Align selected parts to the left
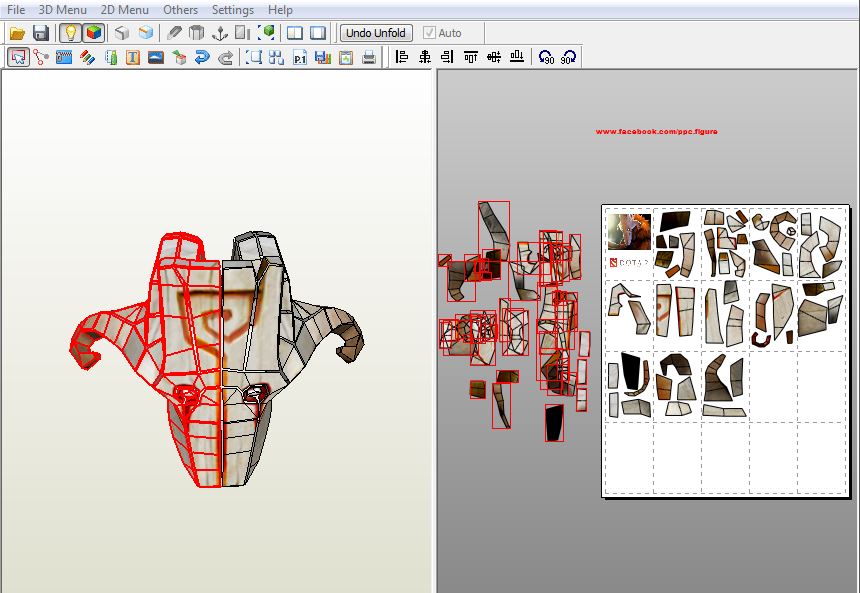 [x=402, y=57]
